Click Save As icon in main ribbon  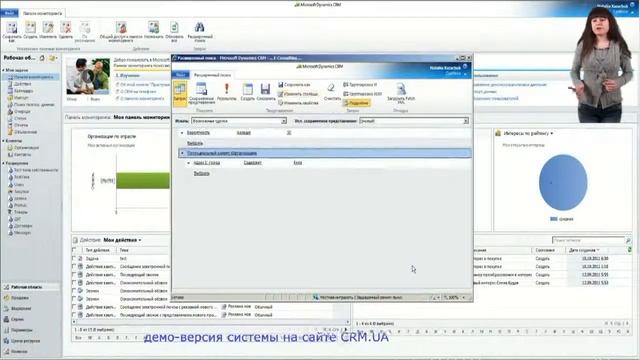click(x=12, y=28)
